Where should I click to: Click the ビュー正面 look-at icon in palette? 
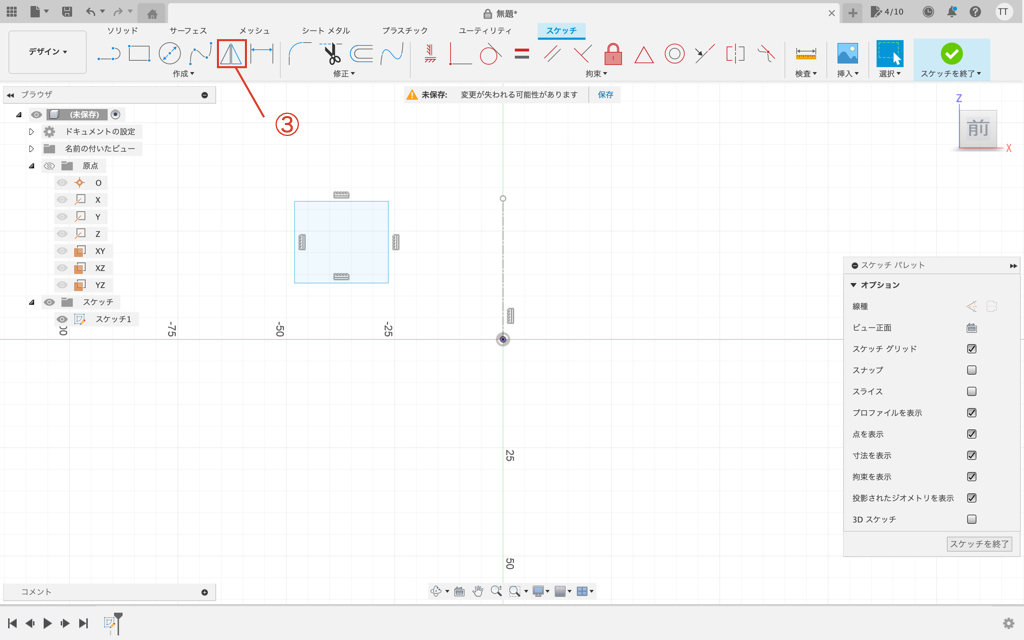(972, 328)
